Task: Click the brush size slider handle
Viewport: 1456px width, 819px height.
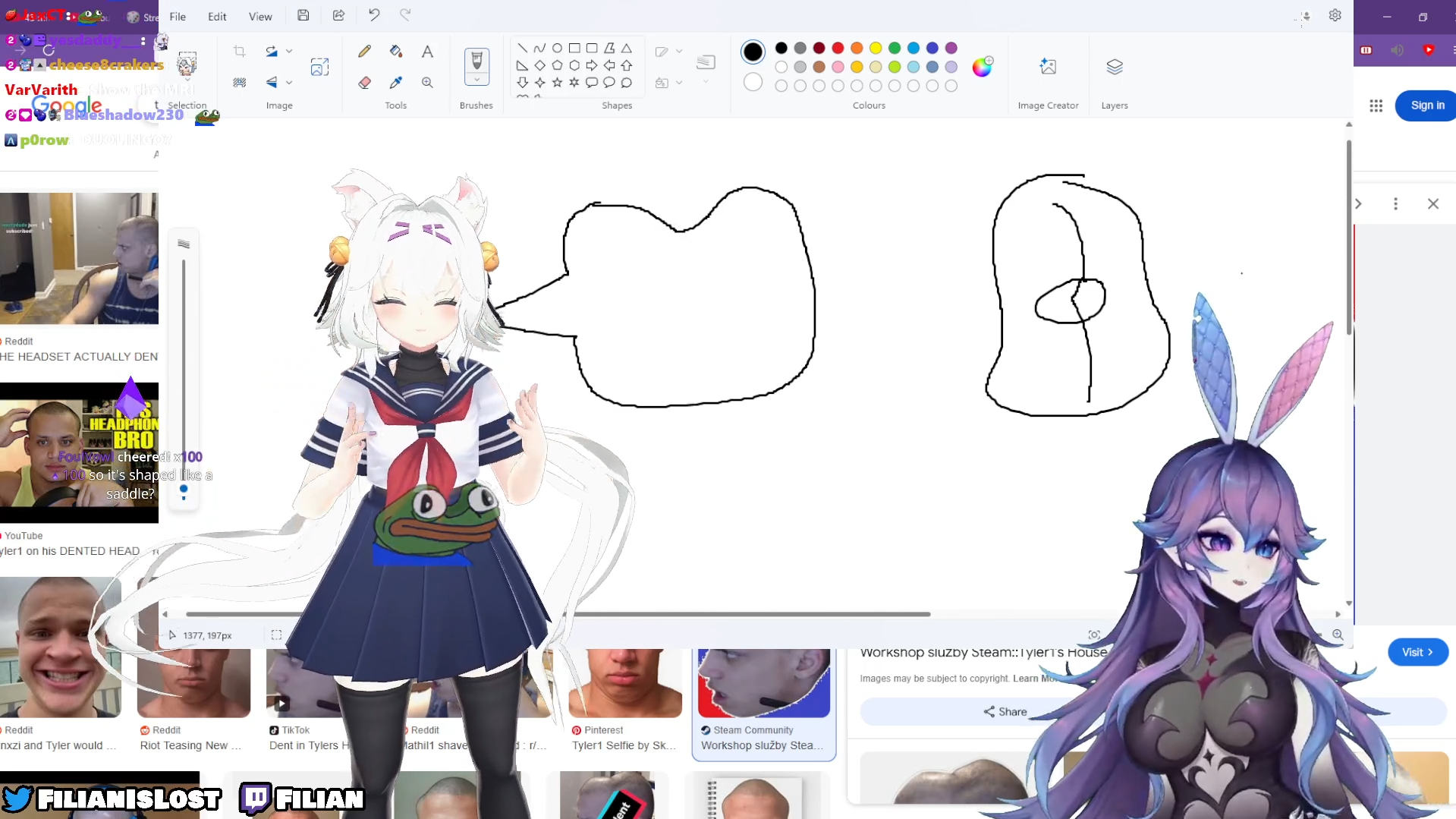Action: pyautogui.click(x=184, y=490)
